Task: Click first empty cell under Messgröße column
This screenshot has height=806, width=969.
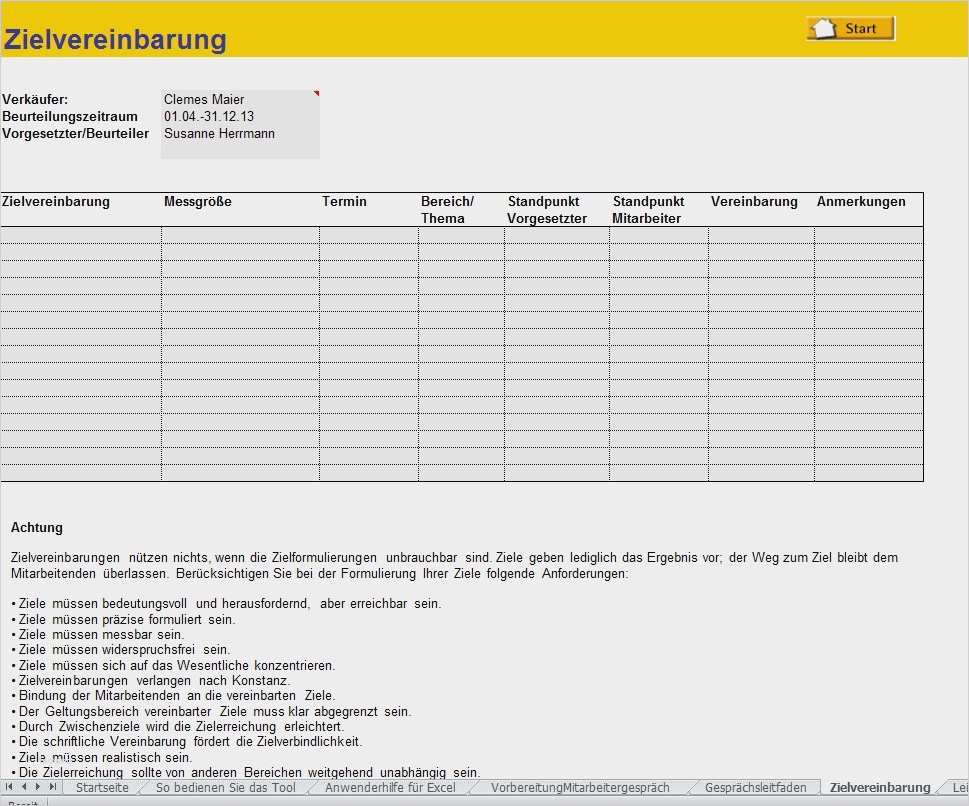Action: [240, 235]
